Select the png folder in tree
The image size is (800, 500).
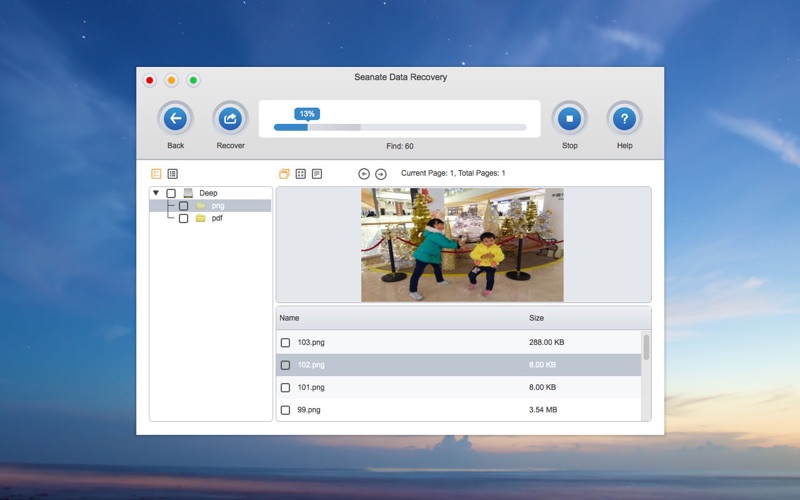[217, 206]
